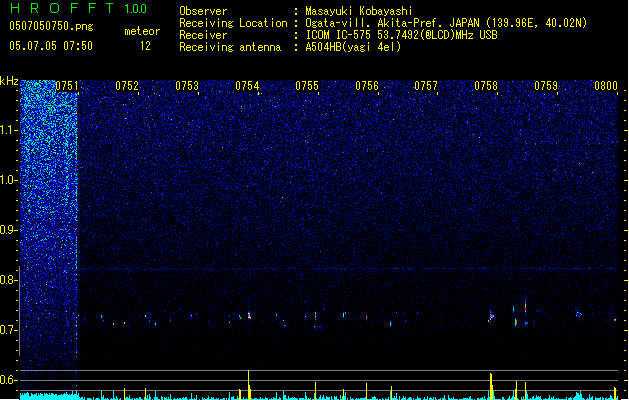
Task: Click the date stamp 05.07.05 07:50
Action: click(x=51, y=46)
